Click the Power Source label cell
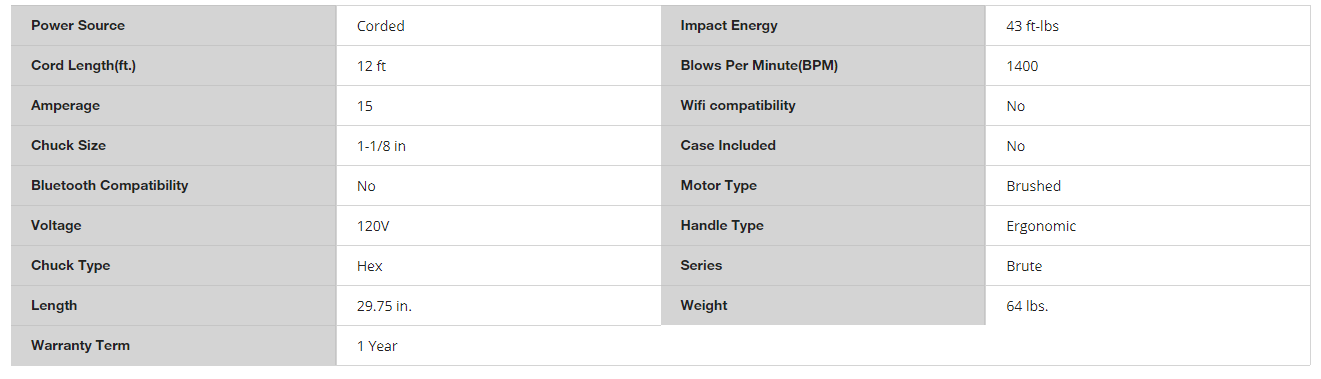The height and width of the screenshot is (379, 1321). click(174, 26)
